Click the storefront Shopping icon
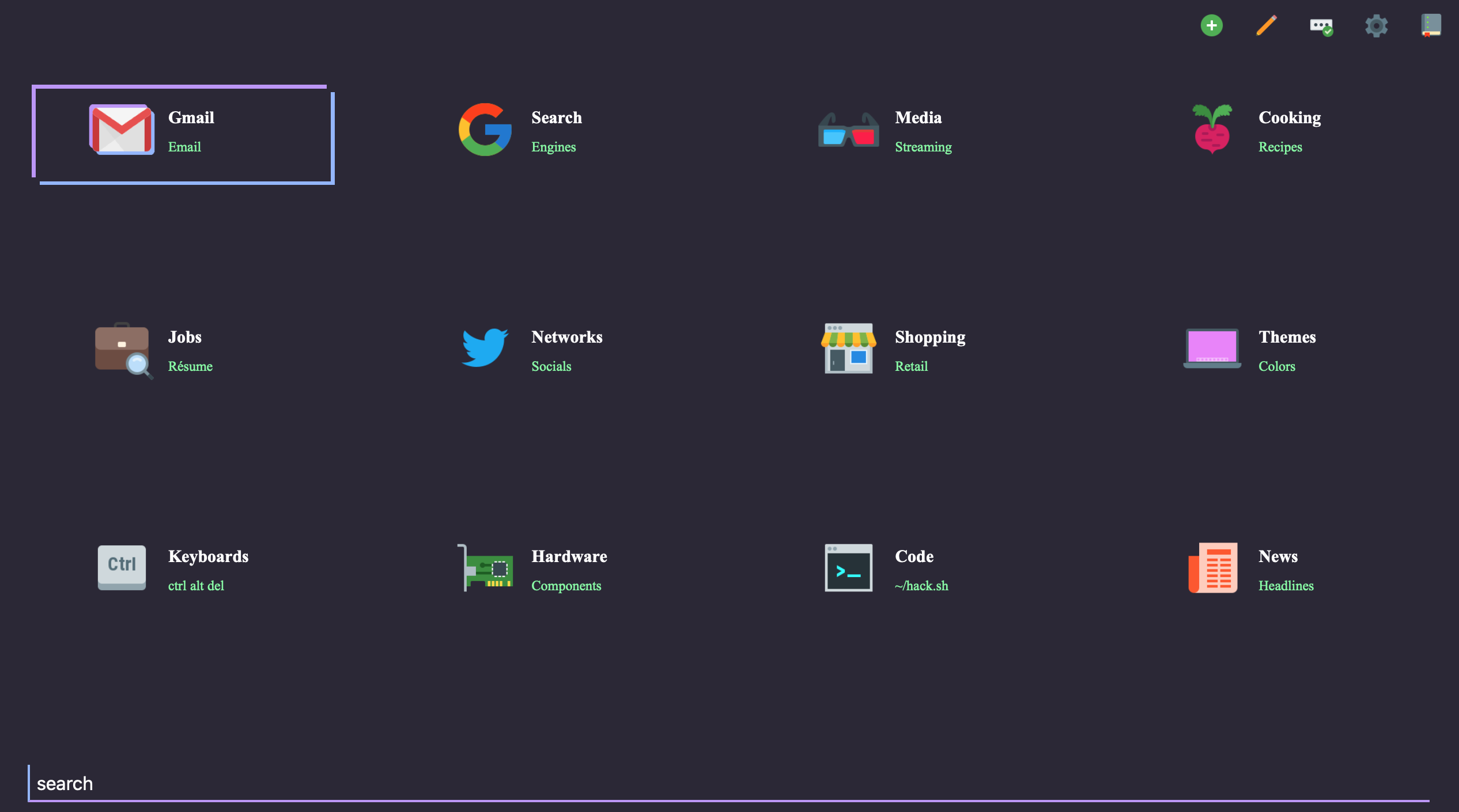Image resolution: width=1459 pixels, height=812 pixels. point(848,348)
